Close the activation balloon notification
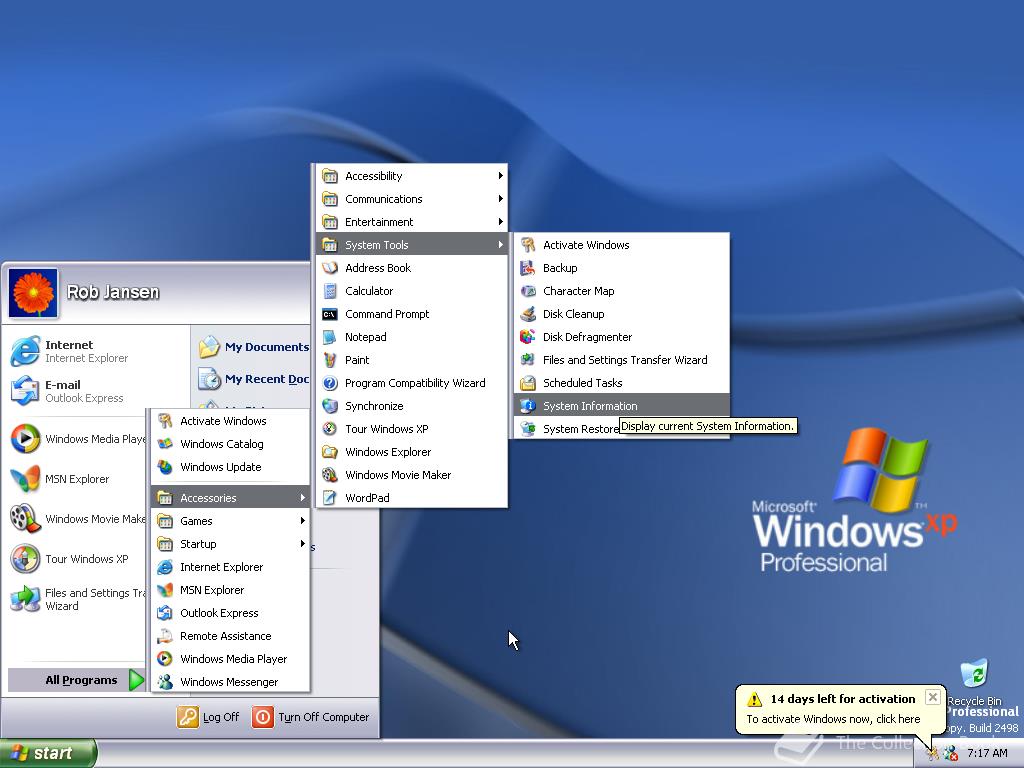This screenshot has height=768, width=1024. [933, 697]
